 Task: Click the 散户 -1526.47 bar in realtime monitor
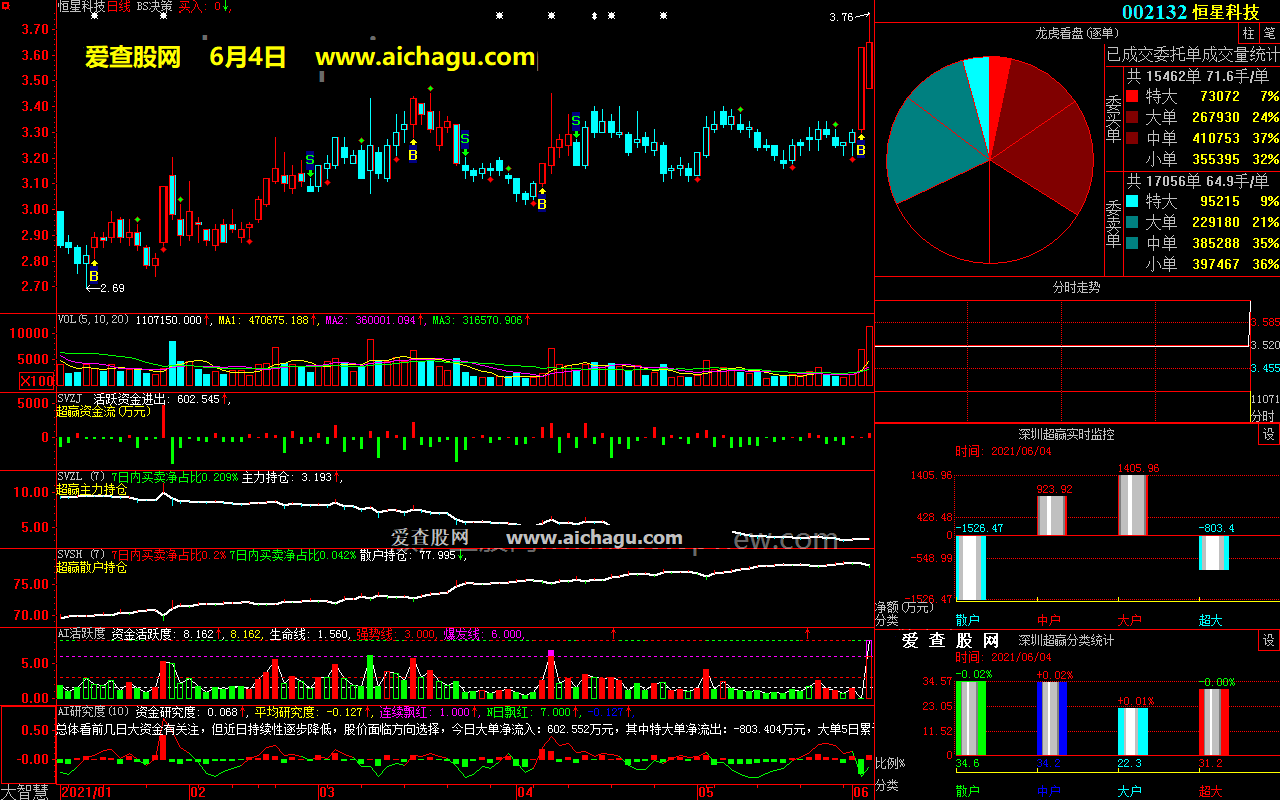click(x=971, y=566)
